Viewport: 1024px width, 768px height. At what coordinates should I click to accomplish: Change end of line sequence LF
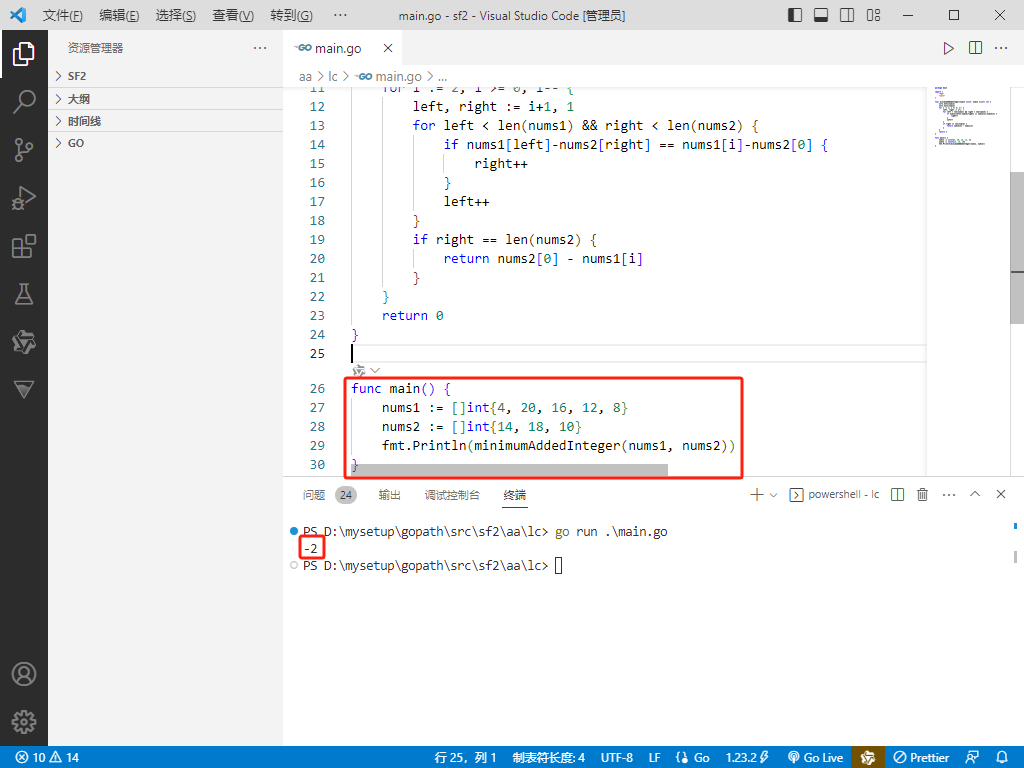pos(654,758)
